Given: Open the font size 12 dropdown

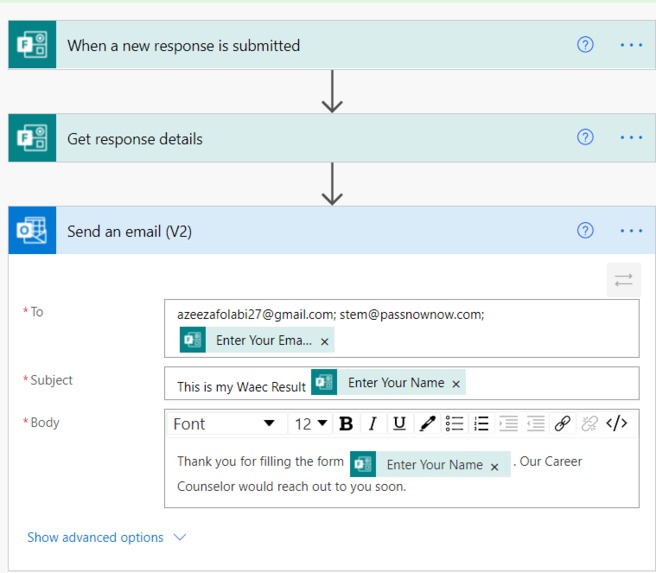Looking at the screenshot, I should [310, 424].
